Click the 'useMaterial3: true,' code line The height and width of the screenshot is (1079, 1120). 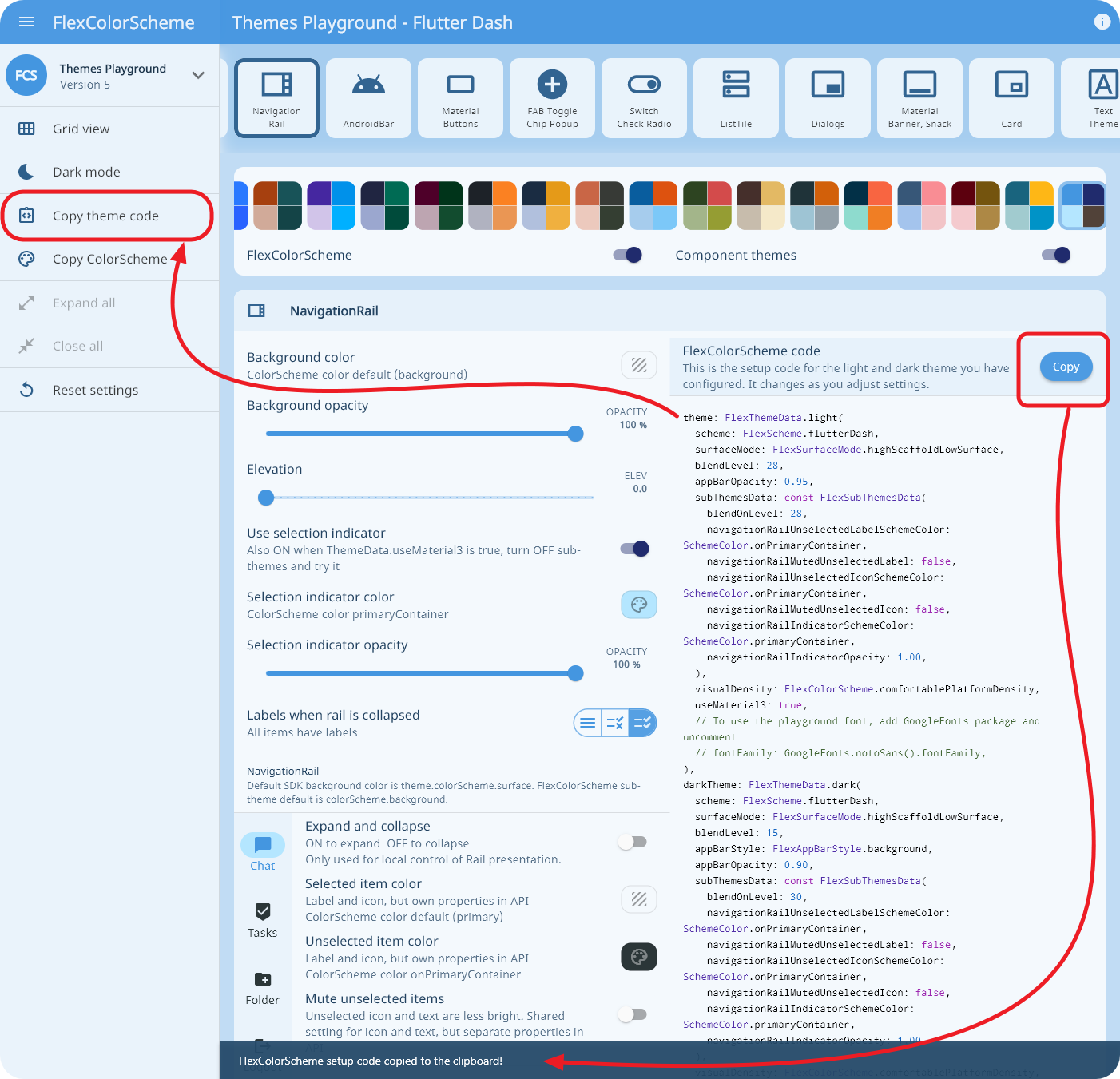pos(751,705)
